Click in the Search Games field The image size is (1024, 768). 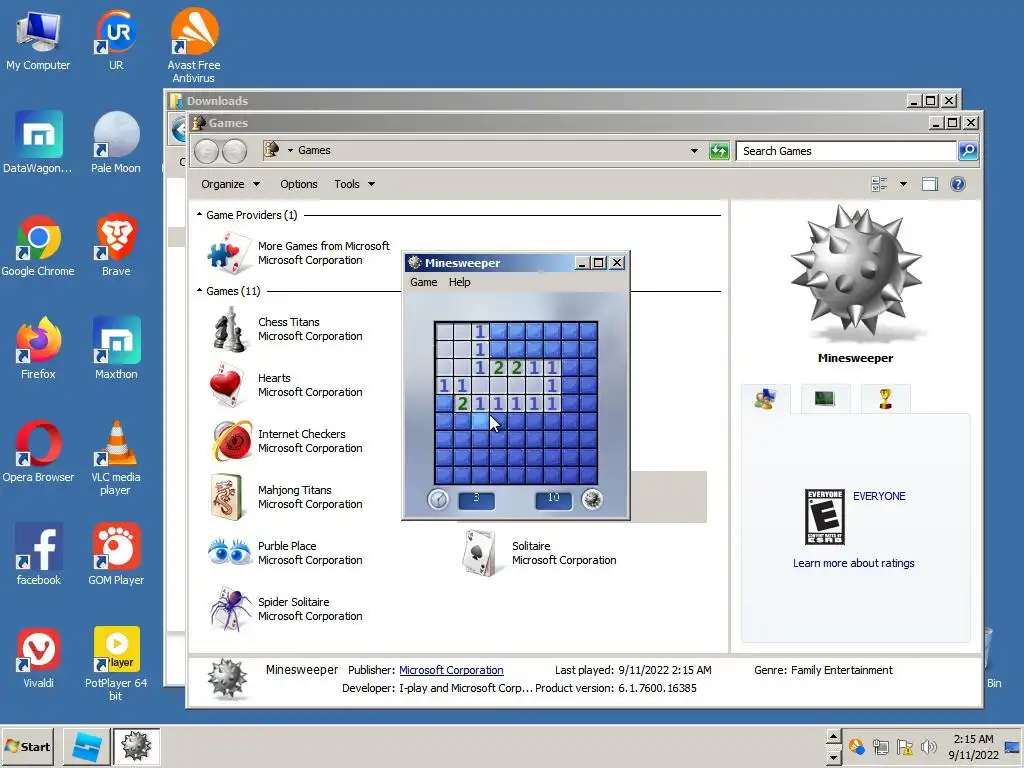(846, 151)
